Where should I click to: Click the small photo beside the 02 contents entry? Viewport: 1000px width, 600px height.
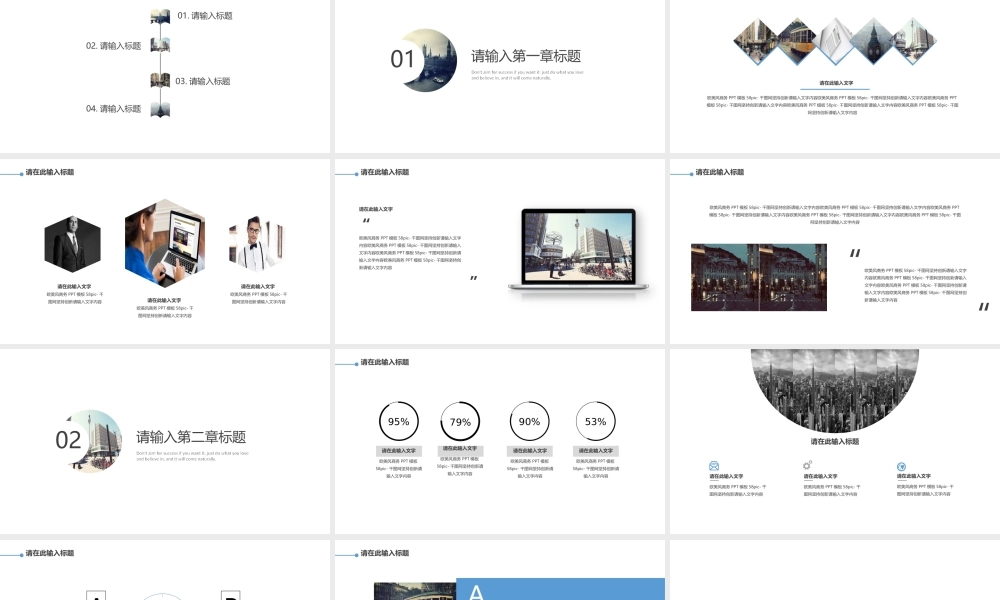pos(160,45)
